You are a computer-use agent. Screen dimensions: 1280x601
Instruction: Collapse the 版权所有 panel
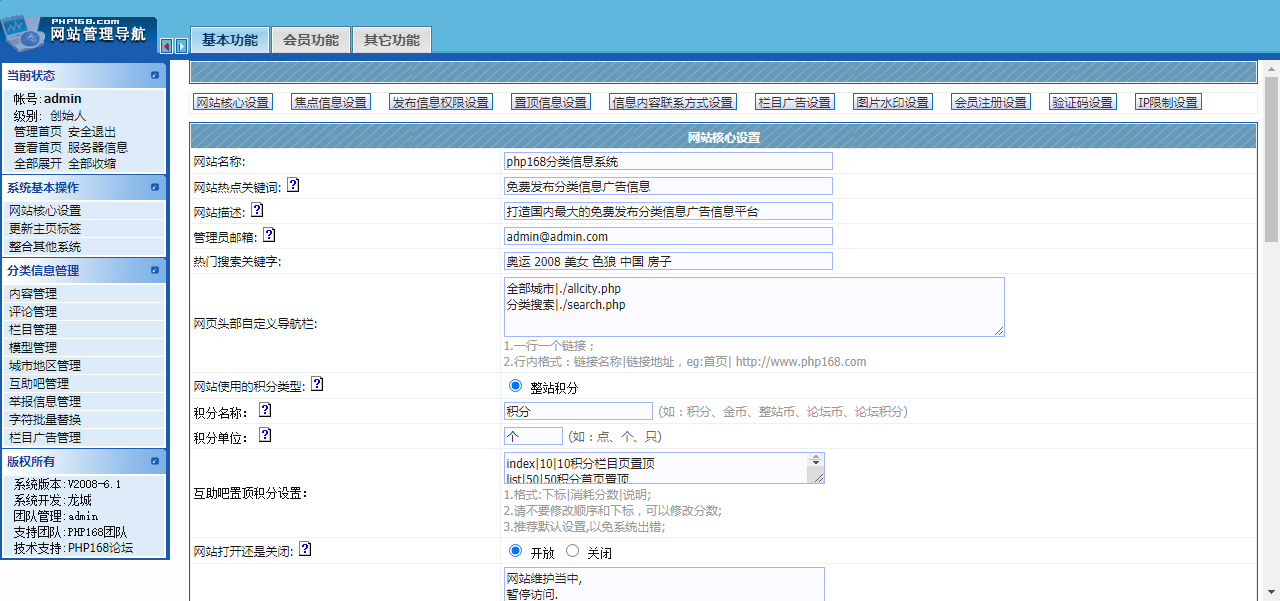(155, 461)
